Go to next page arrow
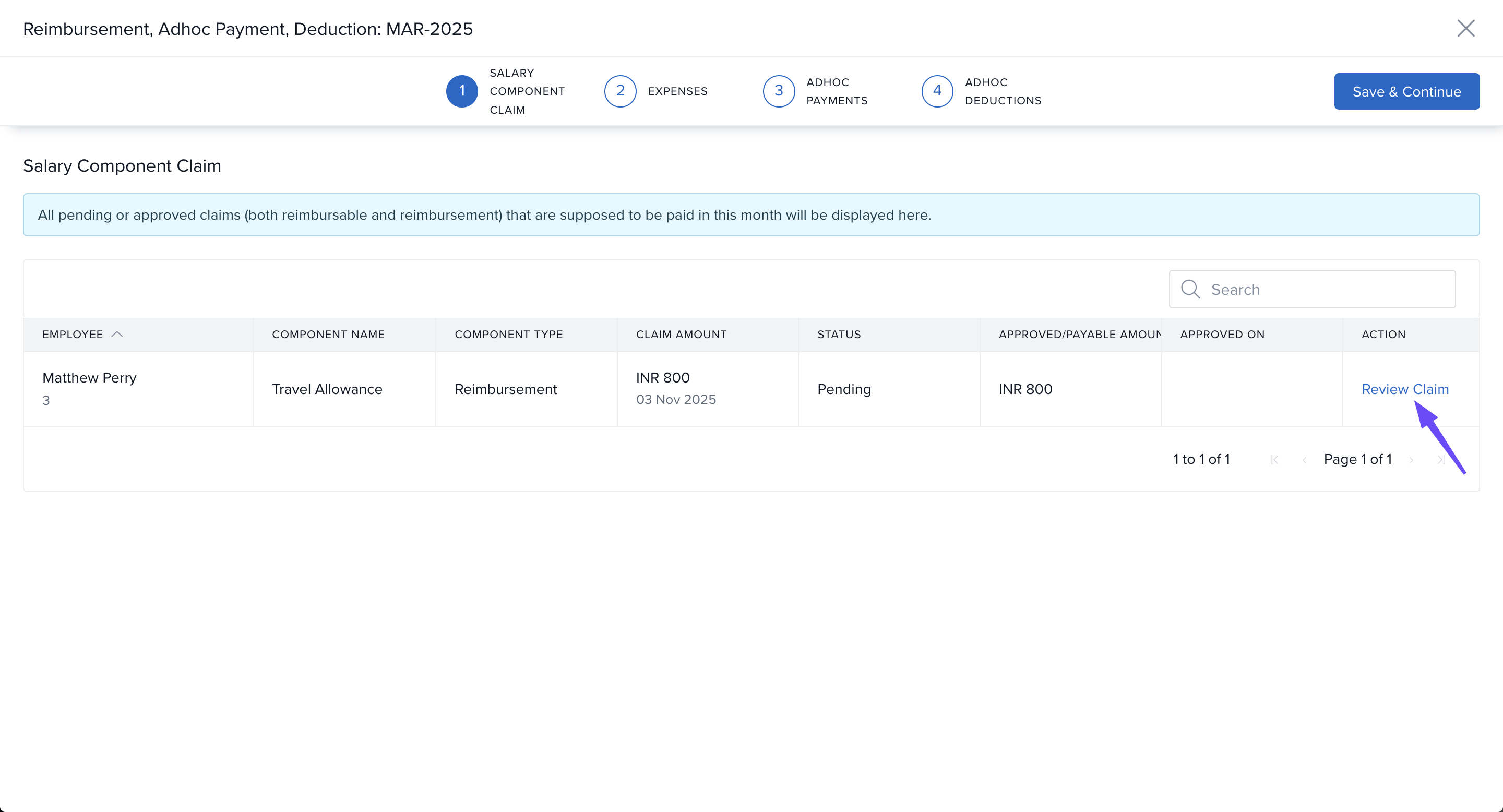Viewport: 1503px width, 812px height. (x=1411, y=460)
